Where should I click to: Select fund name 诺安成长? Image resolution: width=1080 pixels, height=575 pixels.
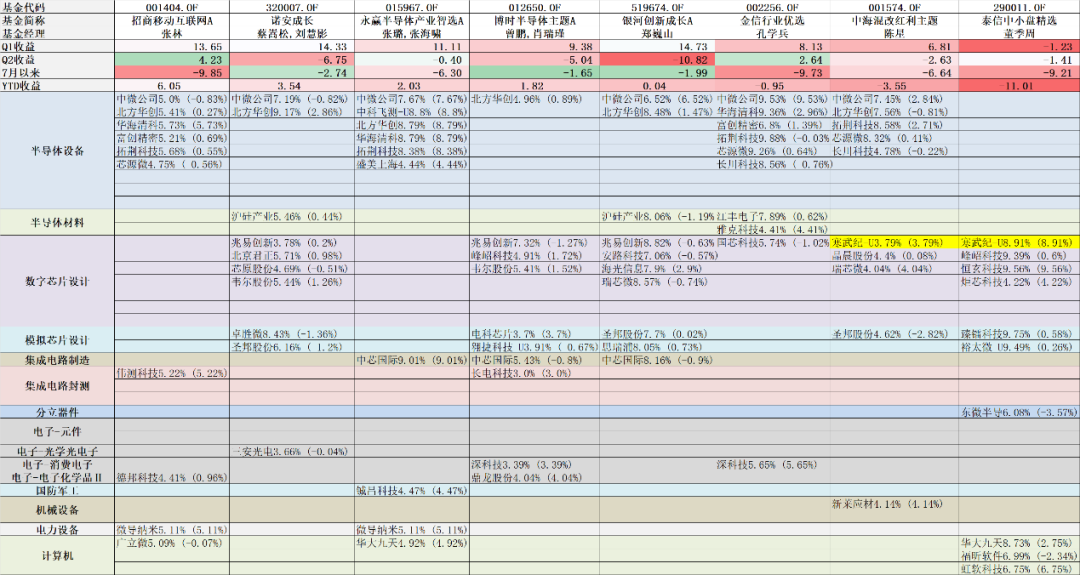[x=291, y=21]
